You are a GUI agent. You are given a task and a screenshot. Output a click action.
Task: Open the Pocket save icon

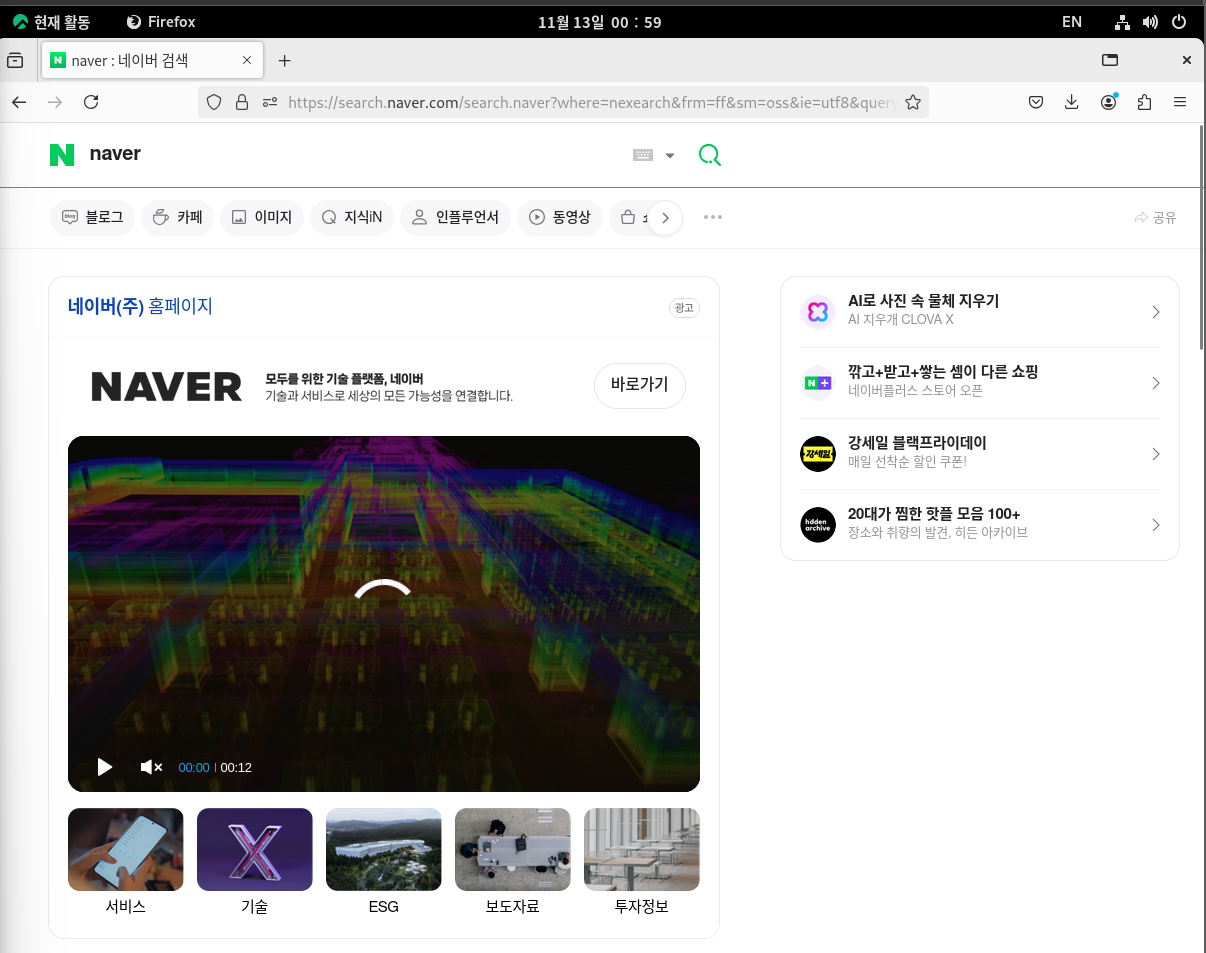[x=1037, y=102]
